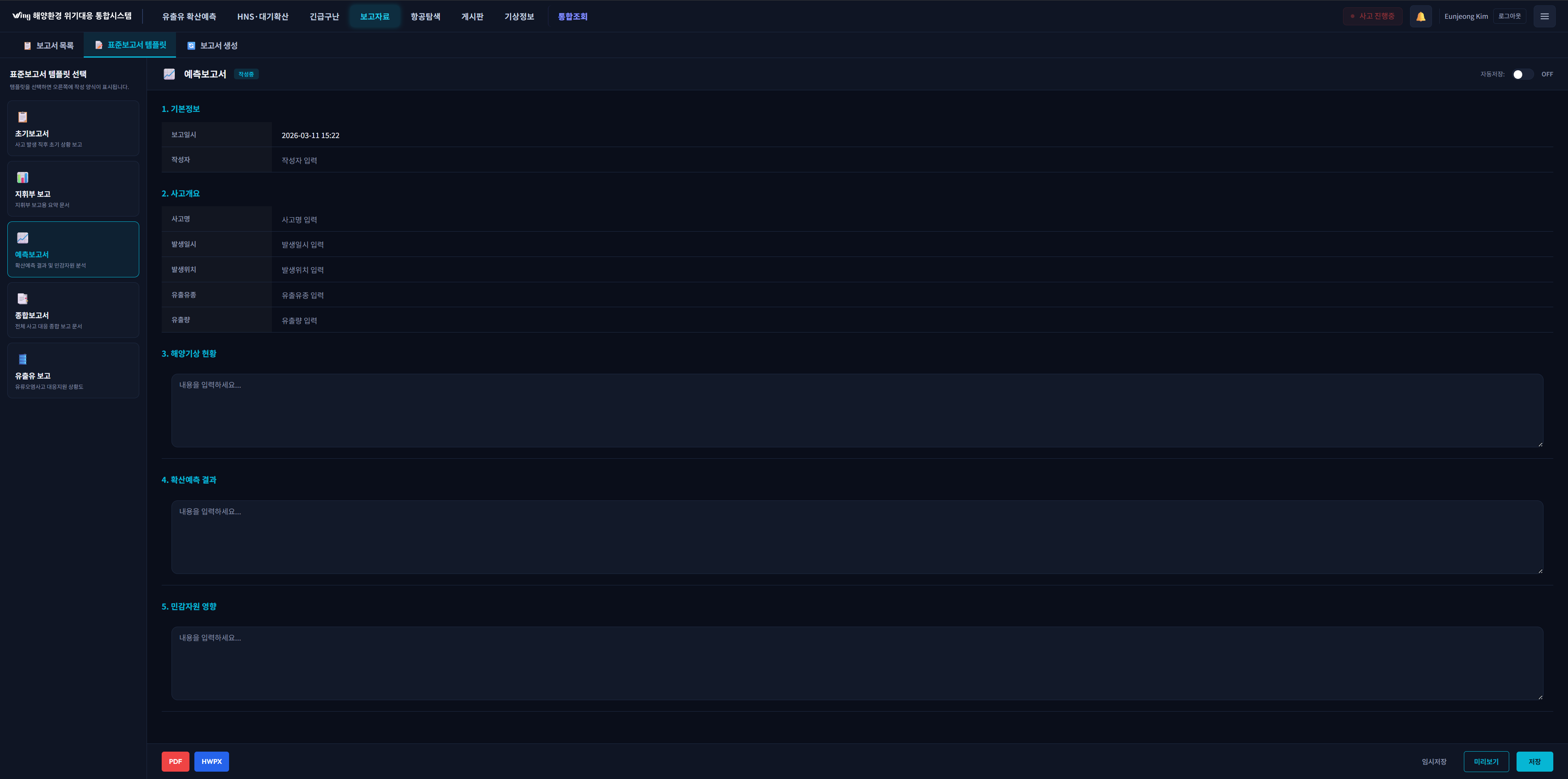The width and height of the screenshot is (1568, 779).
Task: Open the 보고서 목록 tab
Action: [49, 46]
